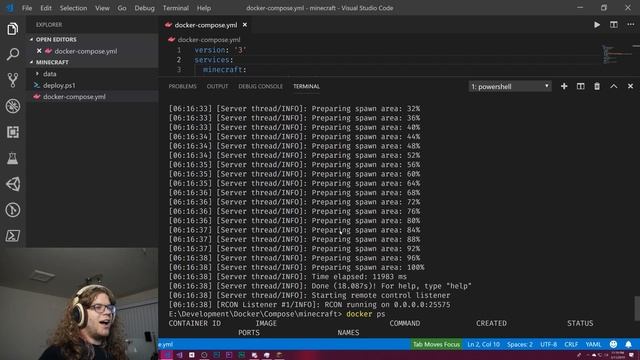Open the Help menu

click(x=204, y=8)
